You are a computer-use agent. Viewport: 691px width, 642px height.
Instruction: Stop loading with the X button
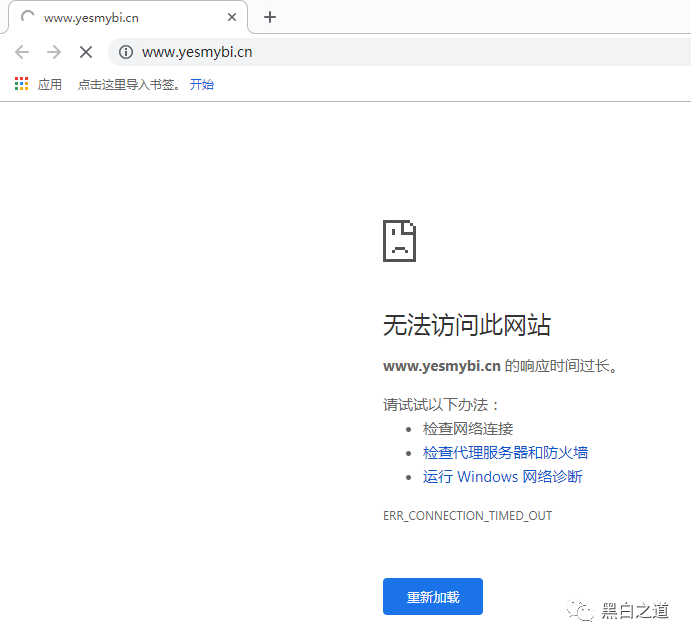point(86,52)
